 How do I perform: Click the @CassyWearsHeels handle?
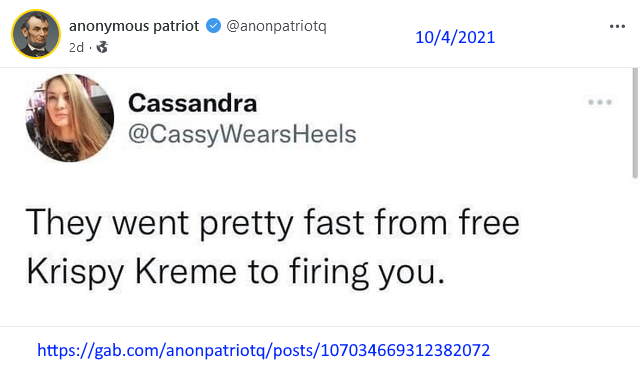pos(242,134)
